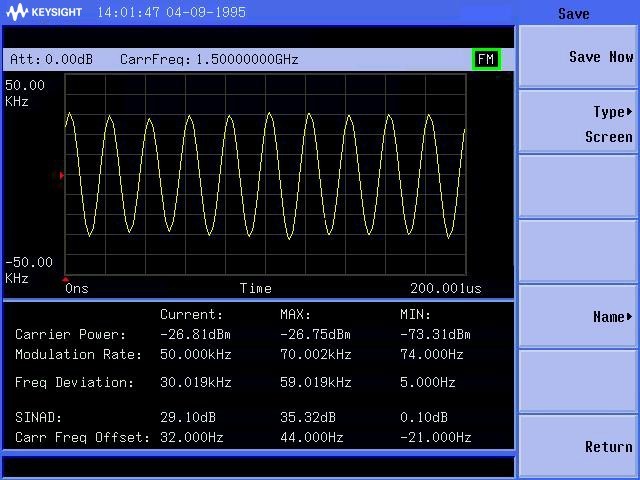640x480 pixels.
Task: Open the Type Screen softkey submenu
Action: point(577,123)
